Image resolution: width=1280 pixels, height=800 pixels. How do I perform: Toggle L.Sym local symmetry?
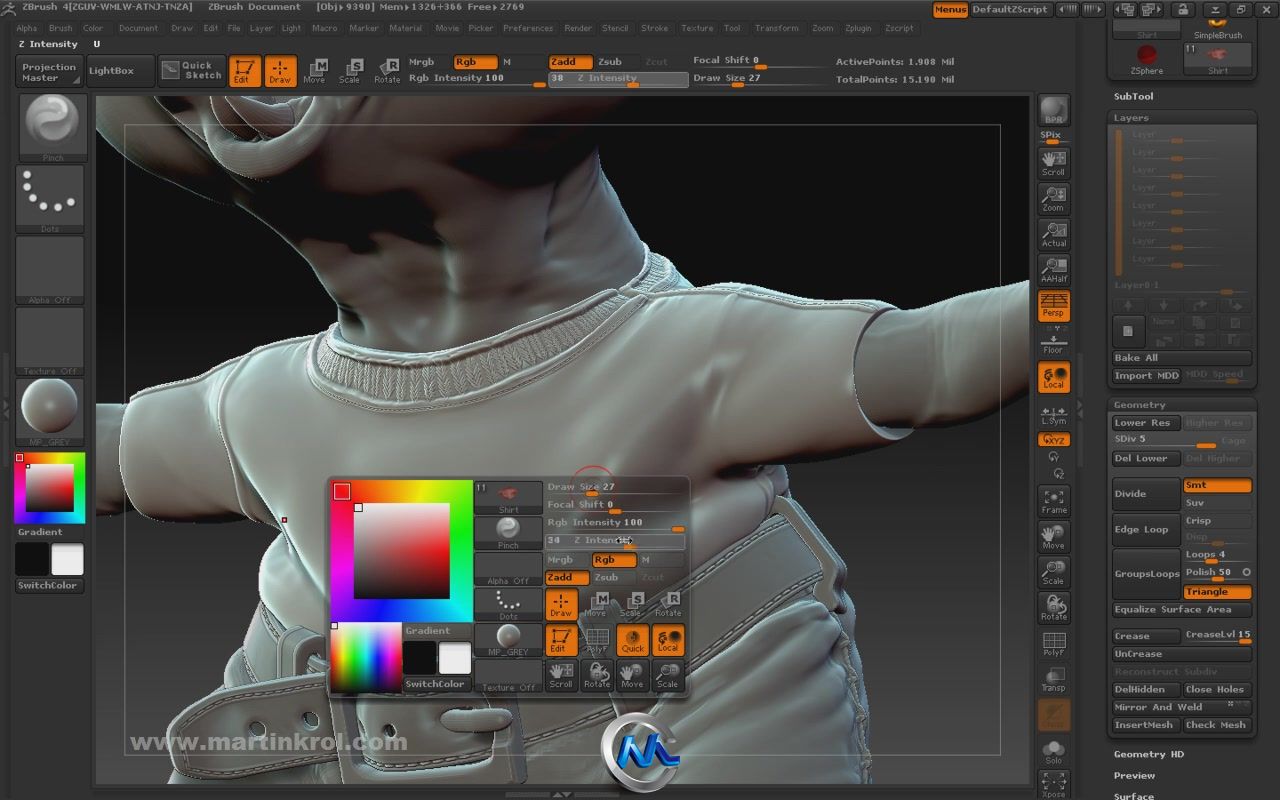coord(1053,415)
